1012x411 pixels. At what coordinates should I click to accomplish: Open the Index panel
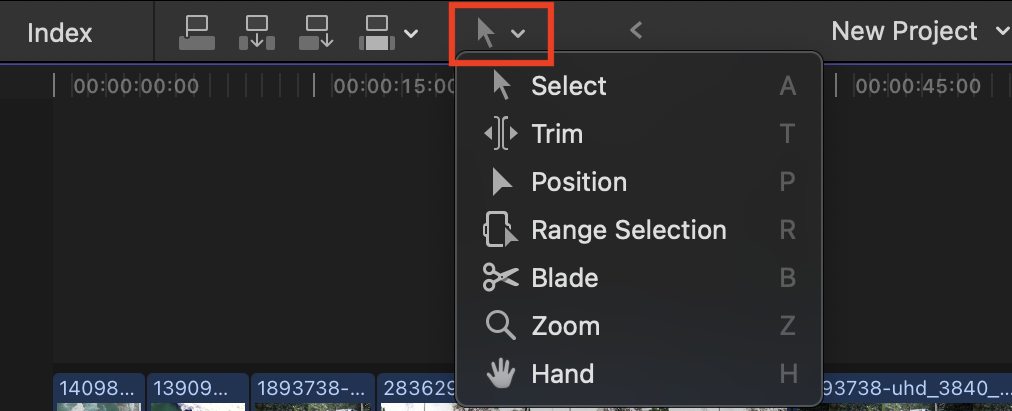point(59,33)
